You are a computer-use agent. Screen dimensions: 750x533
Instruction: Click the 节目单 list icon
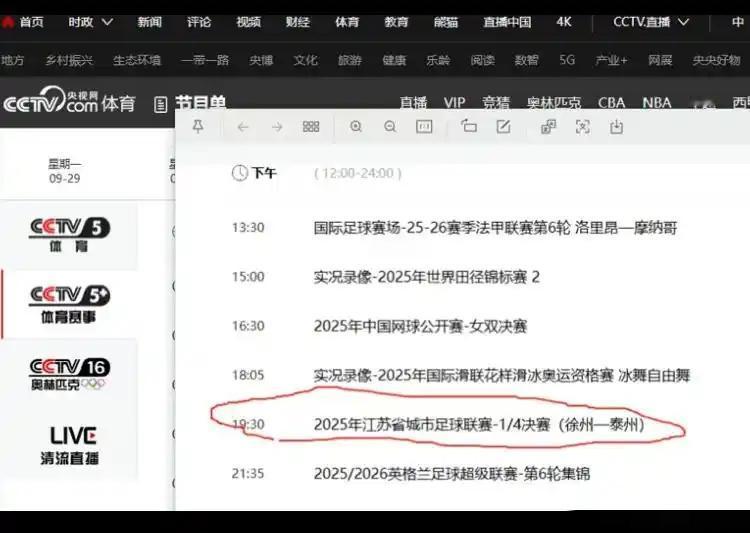[161, 104]
